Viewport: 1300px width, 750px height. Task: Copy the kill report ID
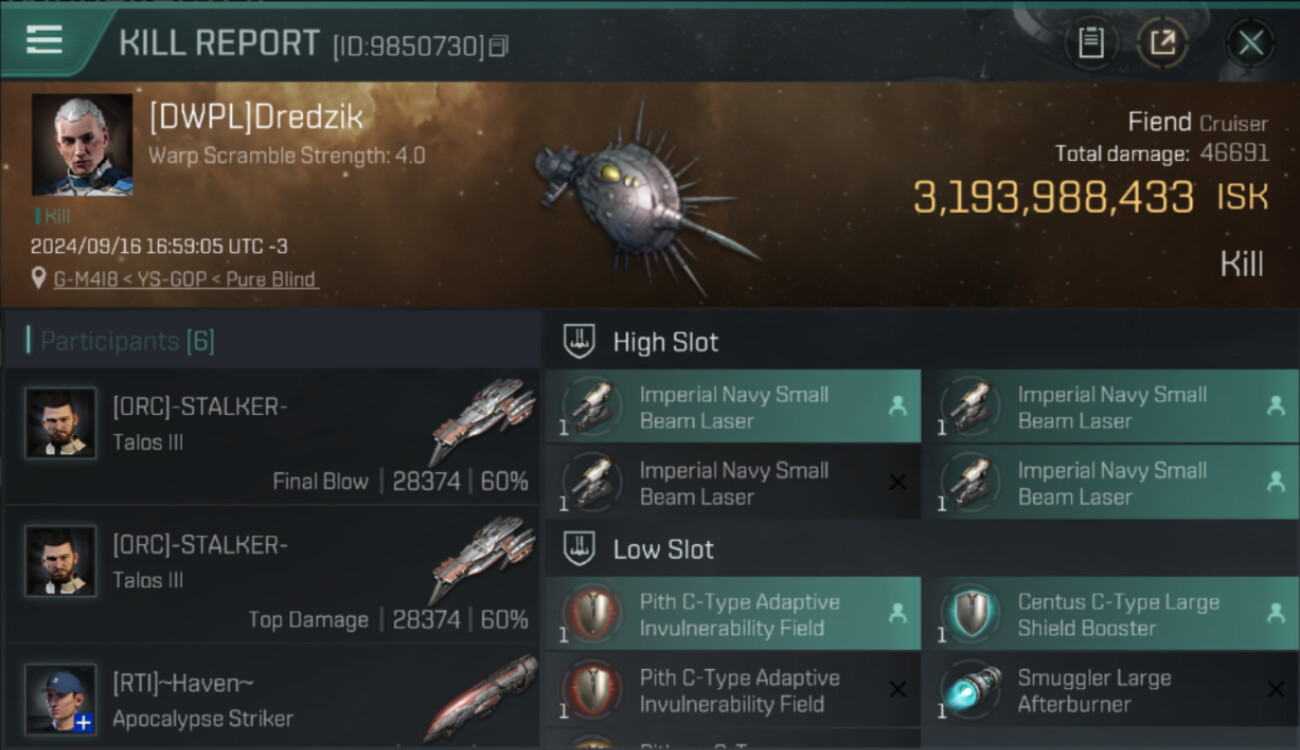click(498, 45)
